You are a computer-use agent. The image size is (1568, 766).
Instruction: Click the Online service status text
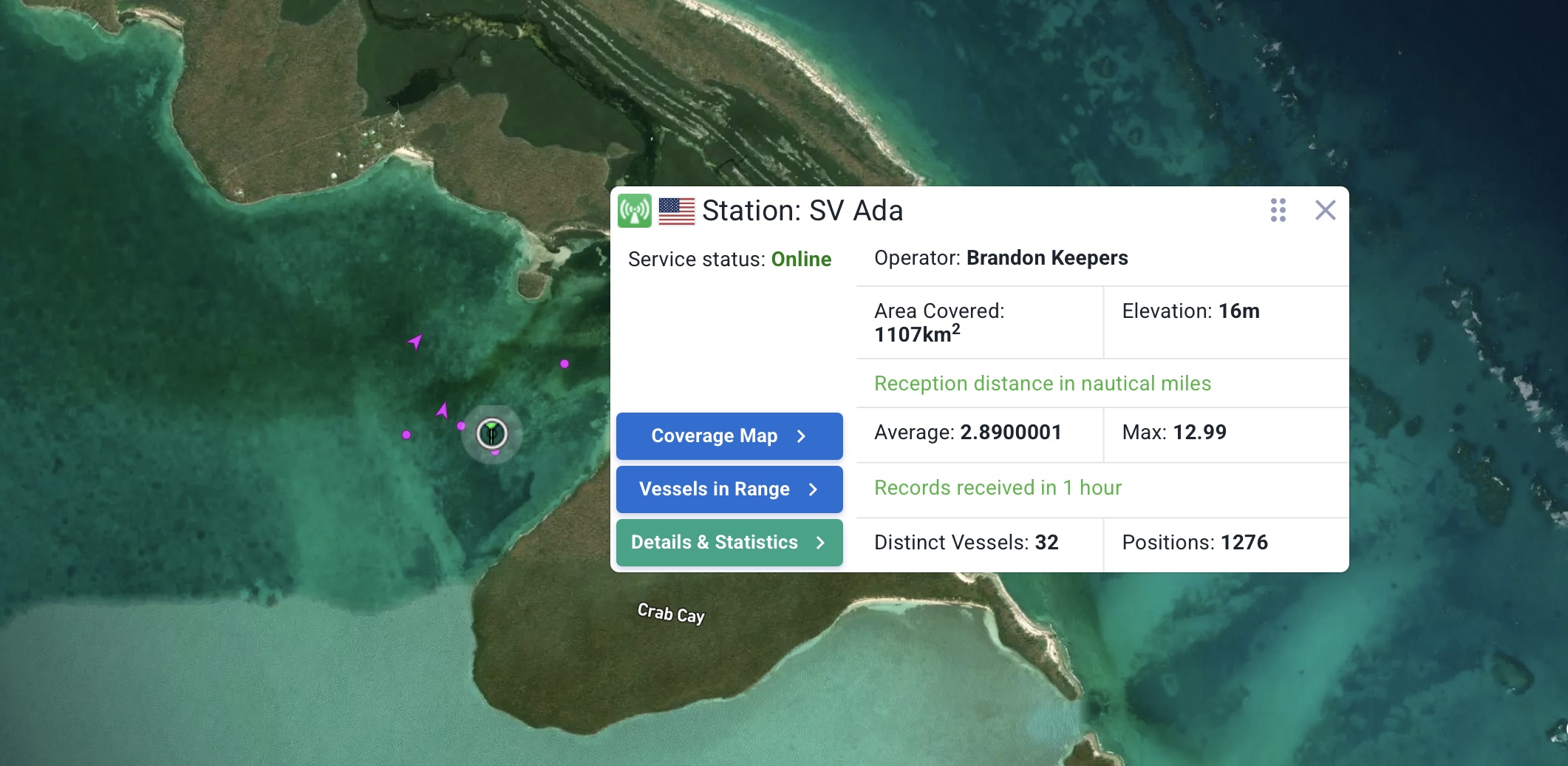801,260
